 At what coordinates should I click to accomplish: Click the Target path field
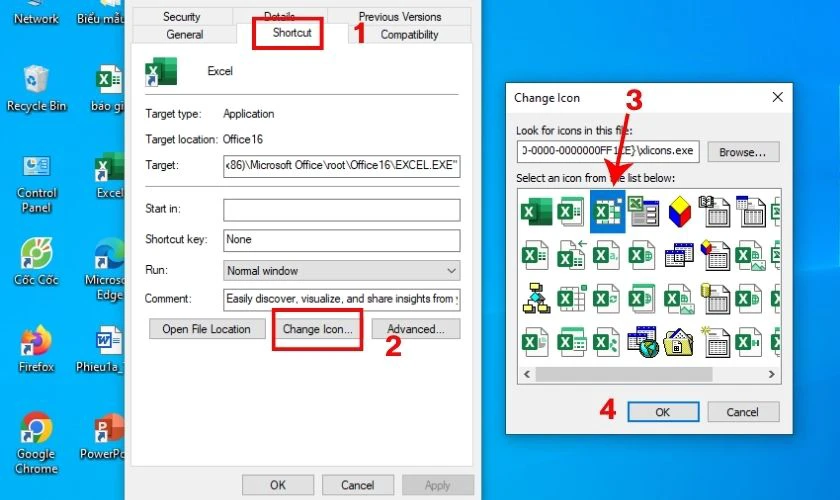point(342,166)
